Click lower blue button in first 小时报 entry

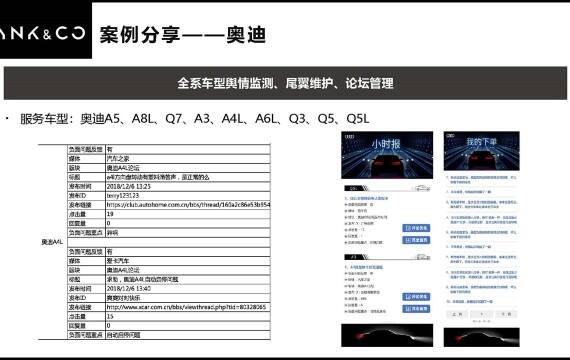point(416,240)
